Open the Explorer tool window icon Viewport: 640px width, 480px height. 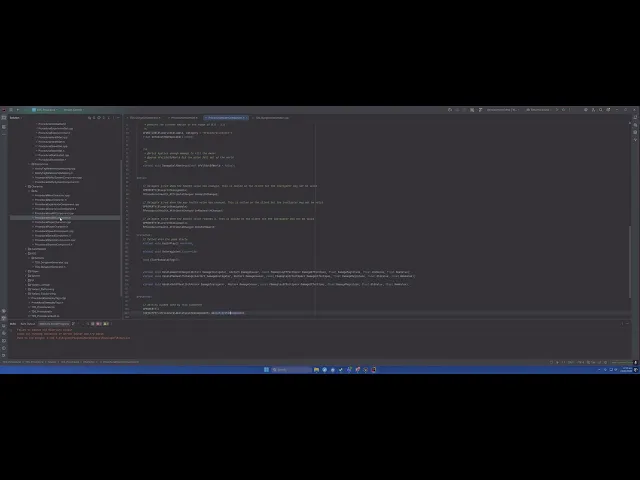pyautogui.click(x=4, y=118)
